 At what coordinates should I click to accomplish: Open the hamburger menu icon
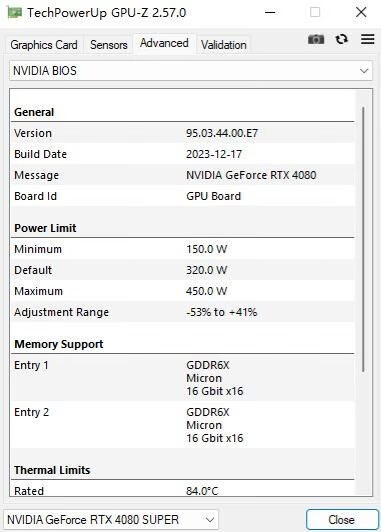point(367,39)
